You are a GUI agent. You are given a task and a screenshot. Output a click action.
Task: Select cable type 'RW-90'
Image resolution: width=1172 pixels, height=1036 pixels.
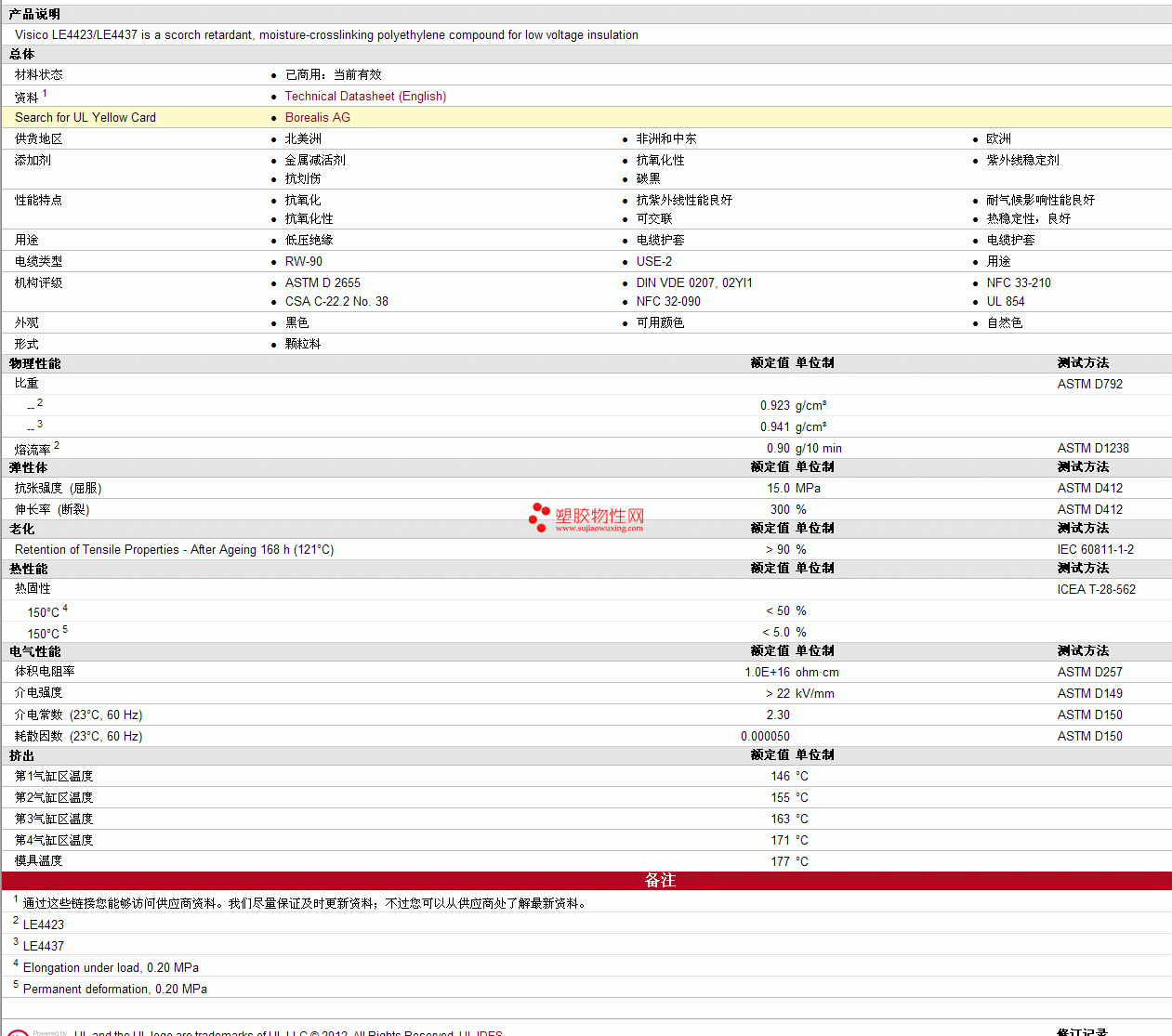(304, 262)
